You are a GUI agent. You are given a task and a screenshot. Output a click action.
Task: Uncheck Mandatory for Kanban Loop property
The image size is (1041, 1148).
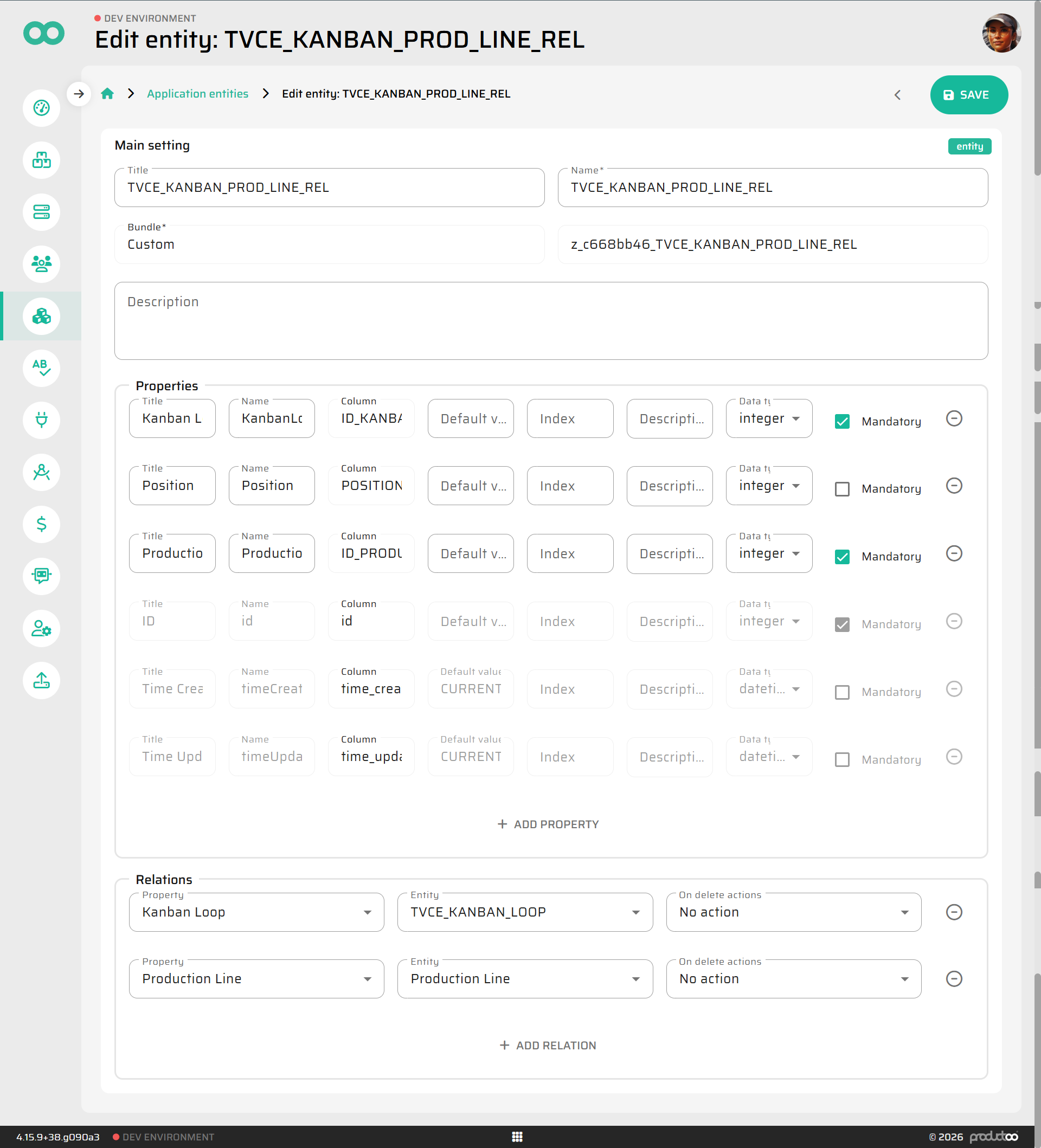(x=841, y=421)
